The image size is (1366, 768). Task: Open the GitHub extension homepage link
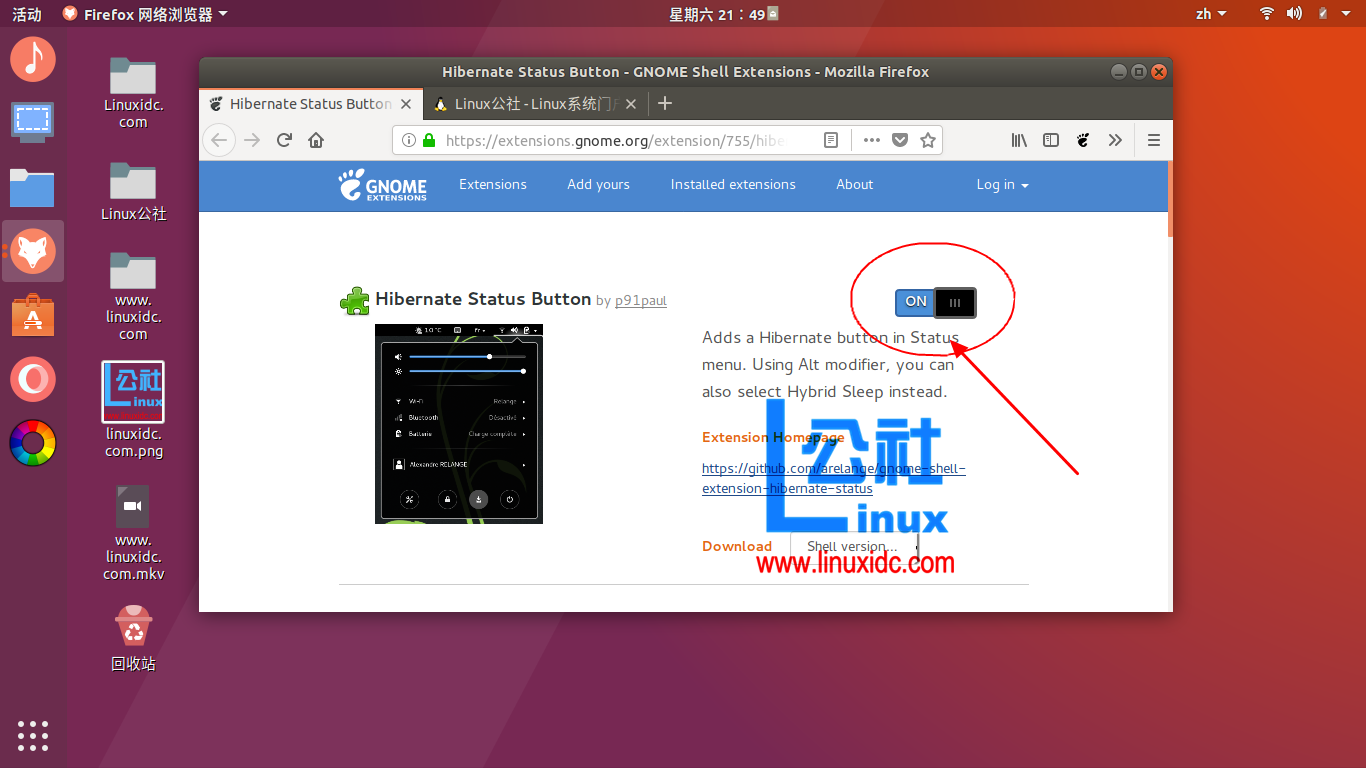834,478
